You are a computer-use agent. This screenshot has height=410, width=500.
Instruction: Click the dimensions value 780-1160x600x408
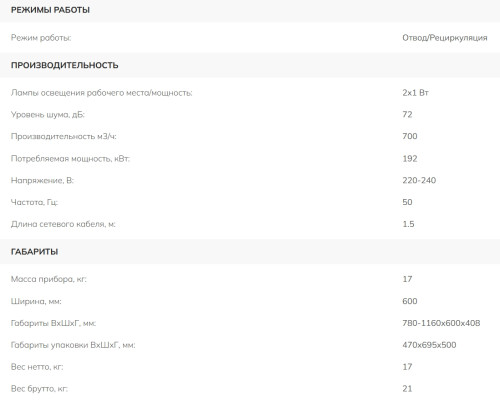pos(441,323)
